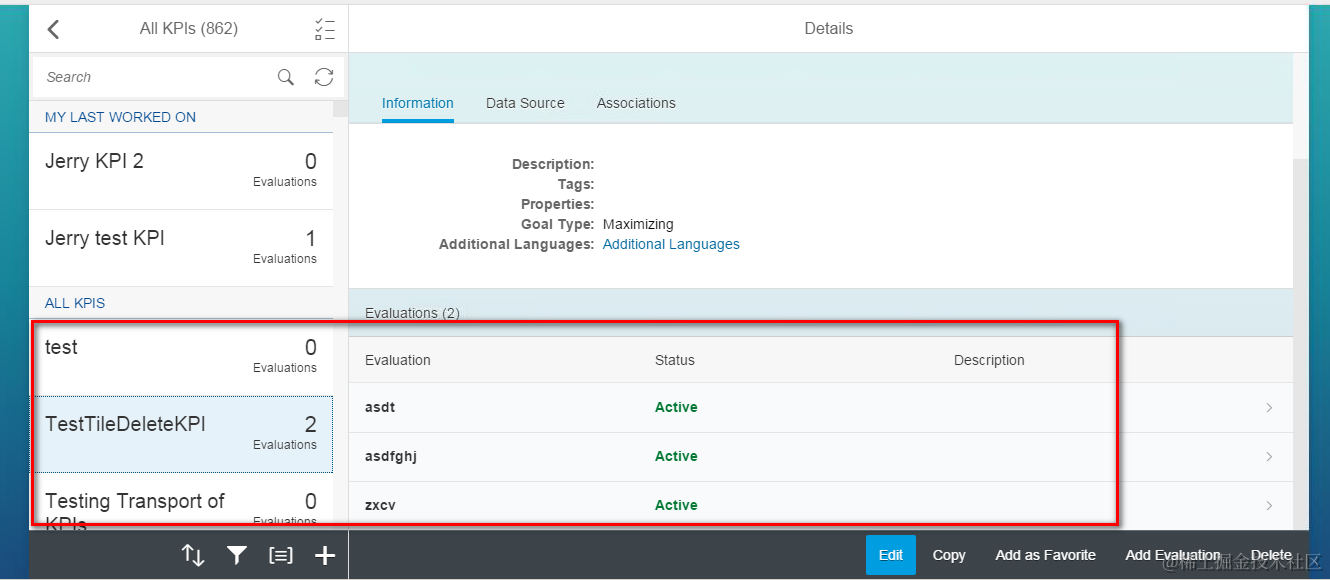Click the search magnifier icon
Image resolution: width=1330 pixels, height=580 pixels.
[x=286, y=77]
